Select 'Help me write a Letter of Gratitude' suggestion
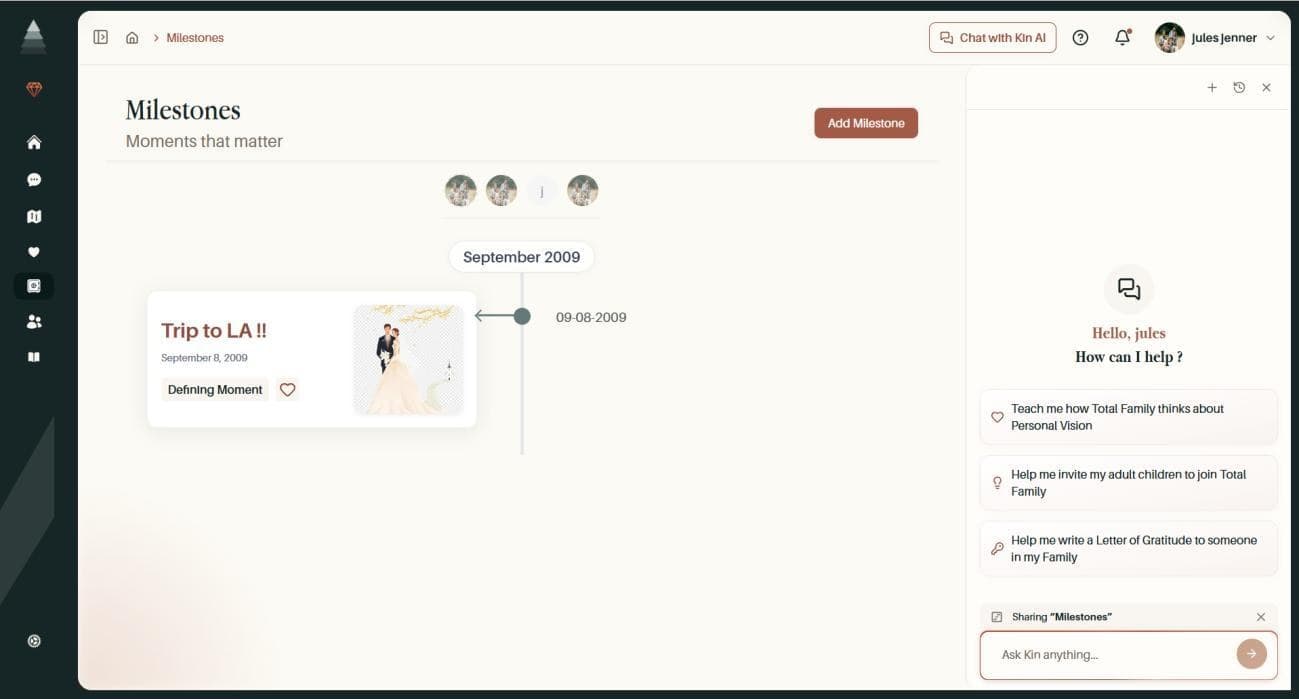1299x699 pixels. (x=1128, y=549)
